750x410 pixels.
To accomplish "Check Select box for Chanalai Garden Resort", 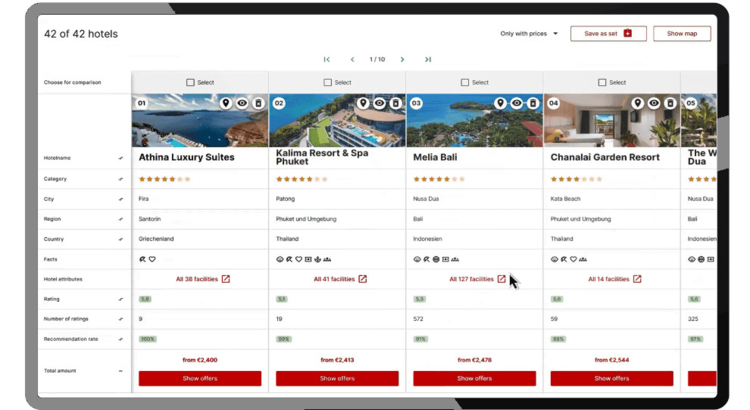I will coord(602,82).
